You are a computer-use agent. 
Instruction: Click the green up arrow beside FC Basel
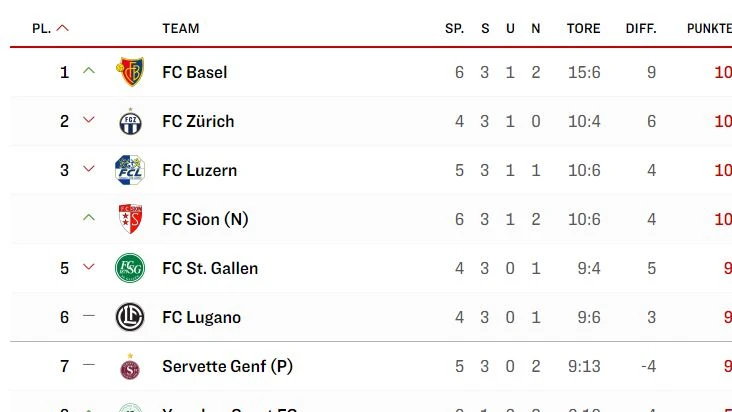[88, 71]
